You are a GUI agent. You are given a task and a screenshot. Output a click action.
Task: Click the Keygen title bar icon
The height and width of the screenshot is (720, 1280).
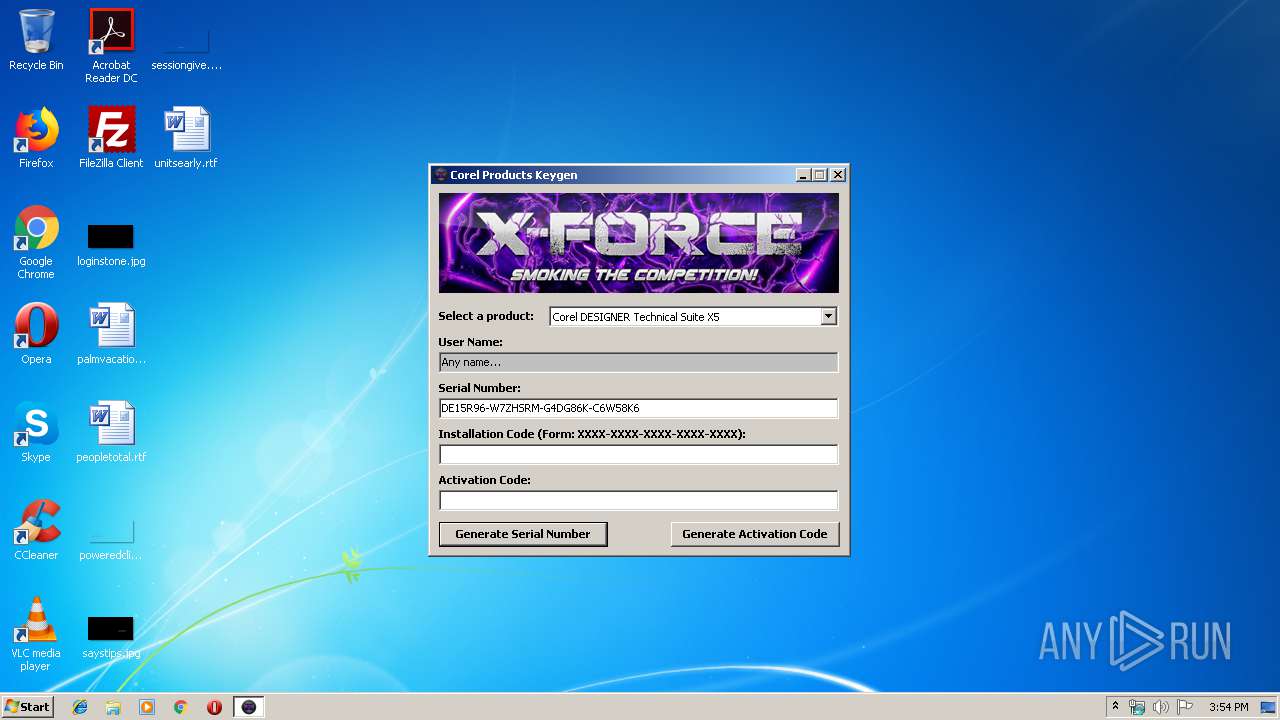(440, 175)
